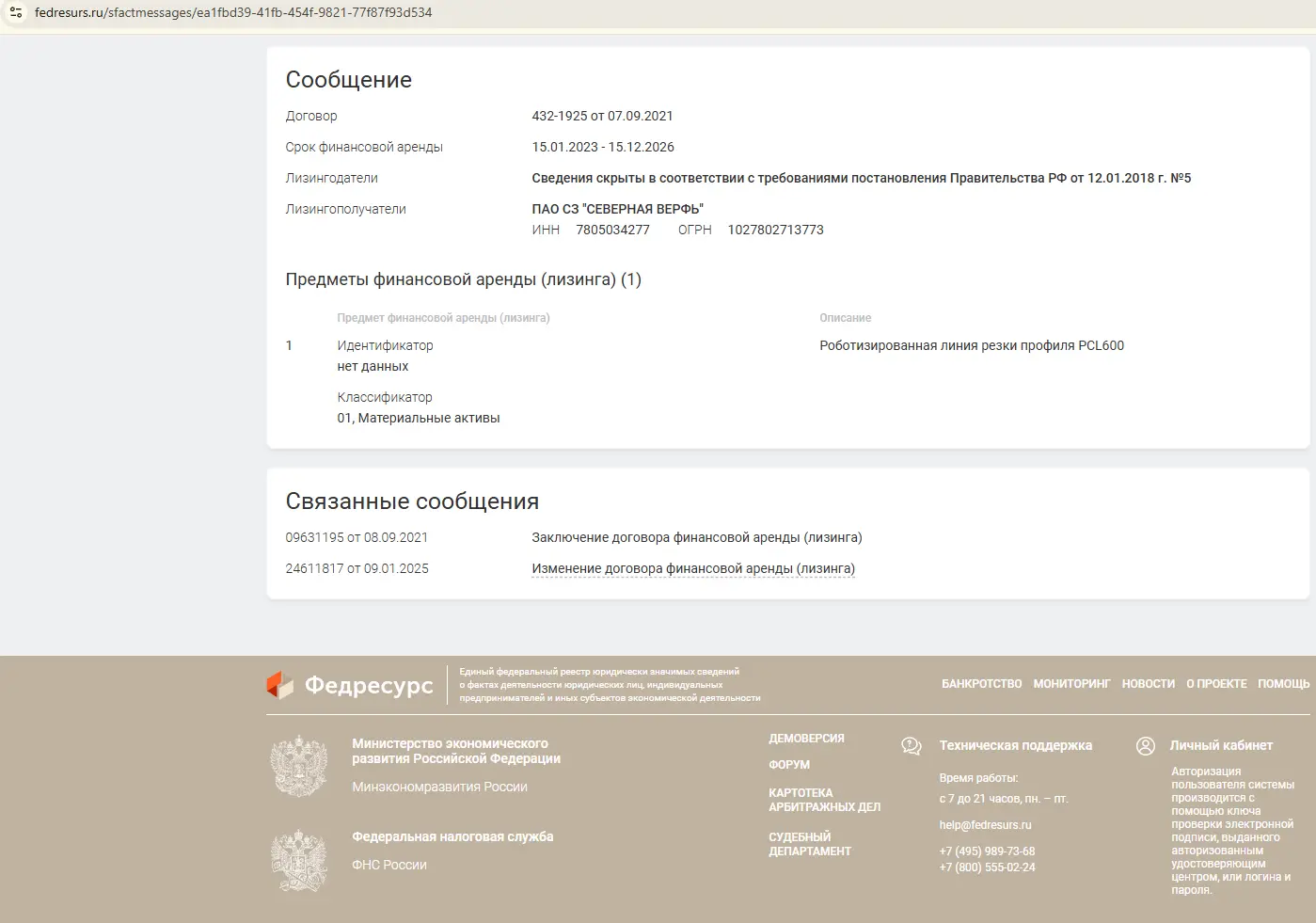
Task: Click message 24611817 от 09.01.2025
Action: [x=357, y=568]
